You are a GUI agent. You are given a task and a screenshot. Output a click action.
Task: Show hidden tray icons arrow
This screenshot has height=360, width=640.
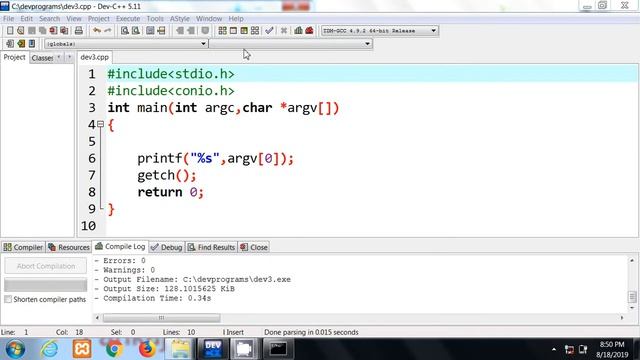click(553, 349)
